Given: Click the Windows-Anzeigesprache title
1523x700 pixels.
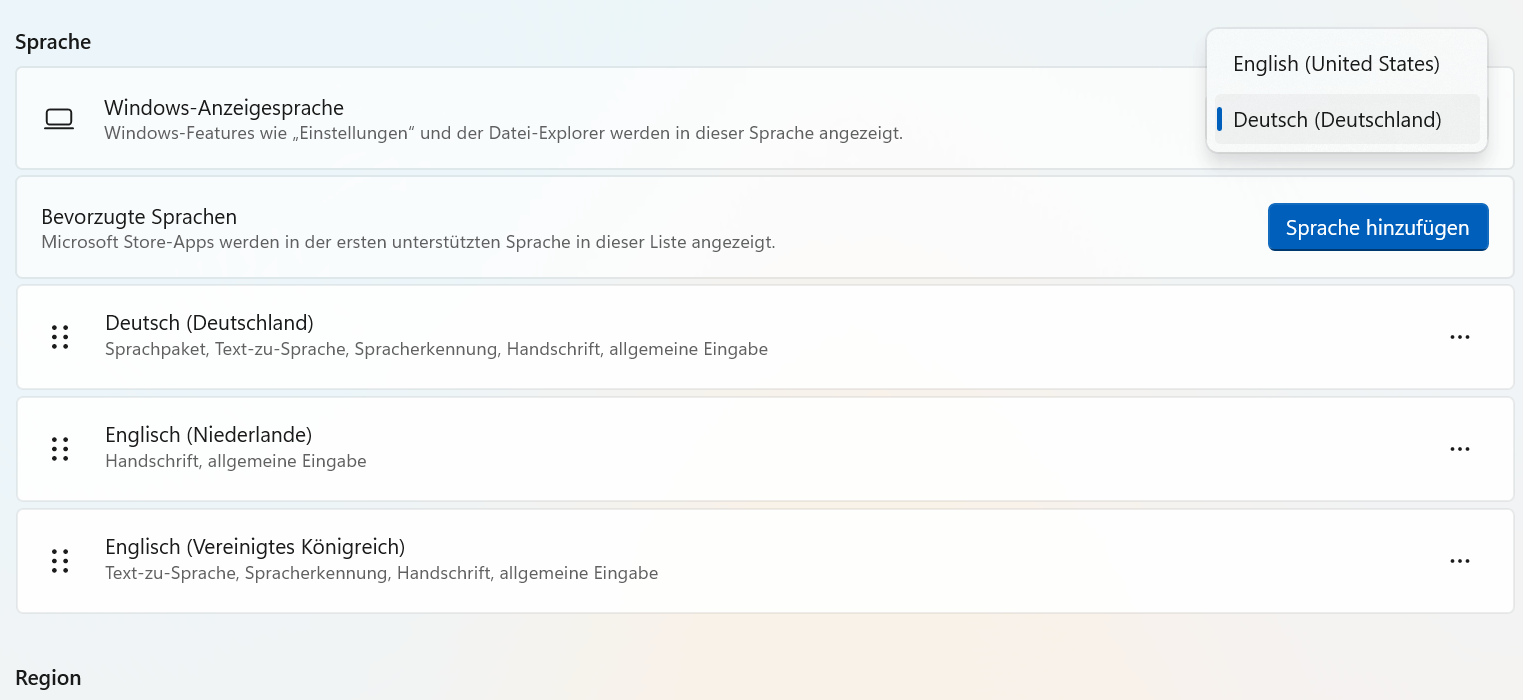Looking at the screenshot, I should pos(224,107).
